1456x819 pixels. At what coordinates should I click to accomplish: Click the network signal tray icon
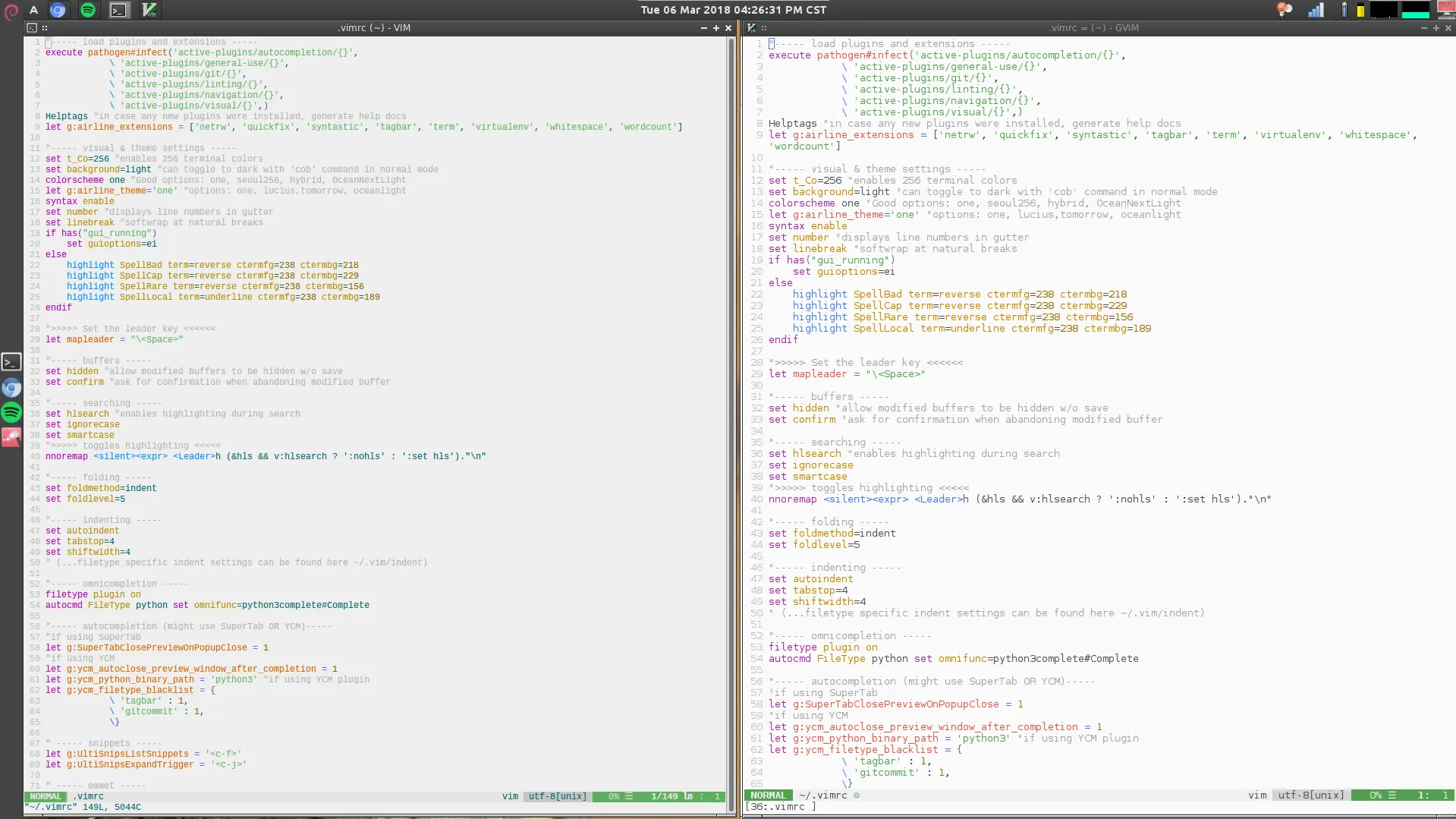pyautogui.click(x=1316, y=10)
